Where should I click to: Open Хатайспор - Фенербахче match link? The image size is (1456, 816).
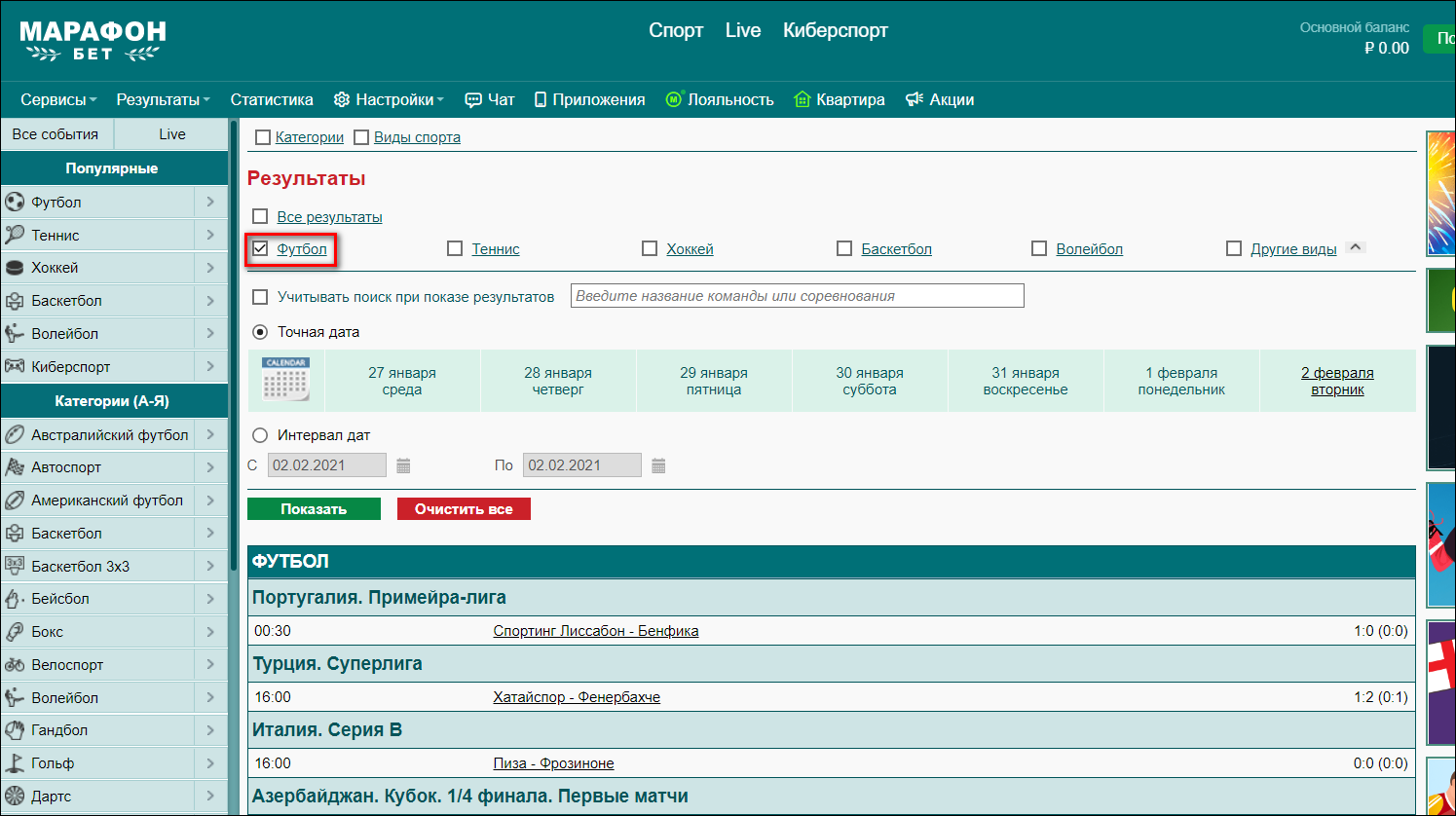click(577, 697)
